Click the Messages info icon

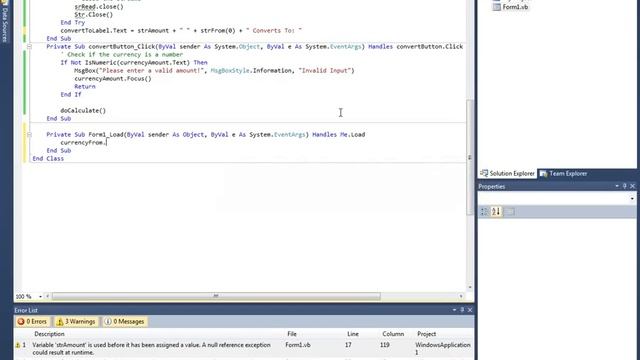(x=108, y=322)
